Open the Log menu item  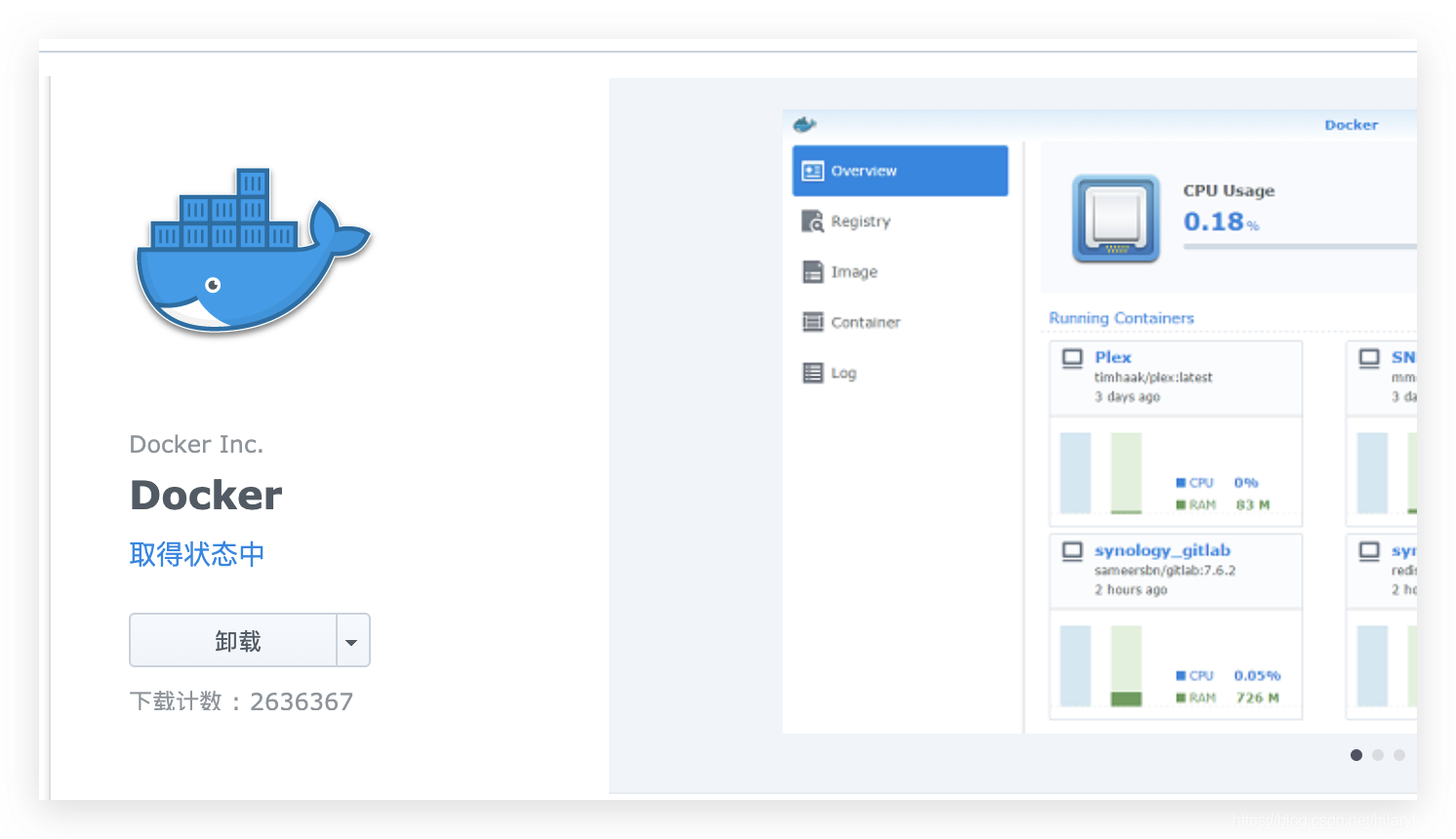[x=900, y=373]
